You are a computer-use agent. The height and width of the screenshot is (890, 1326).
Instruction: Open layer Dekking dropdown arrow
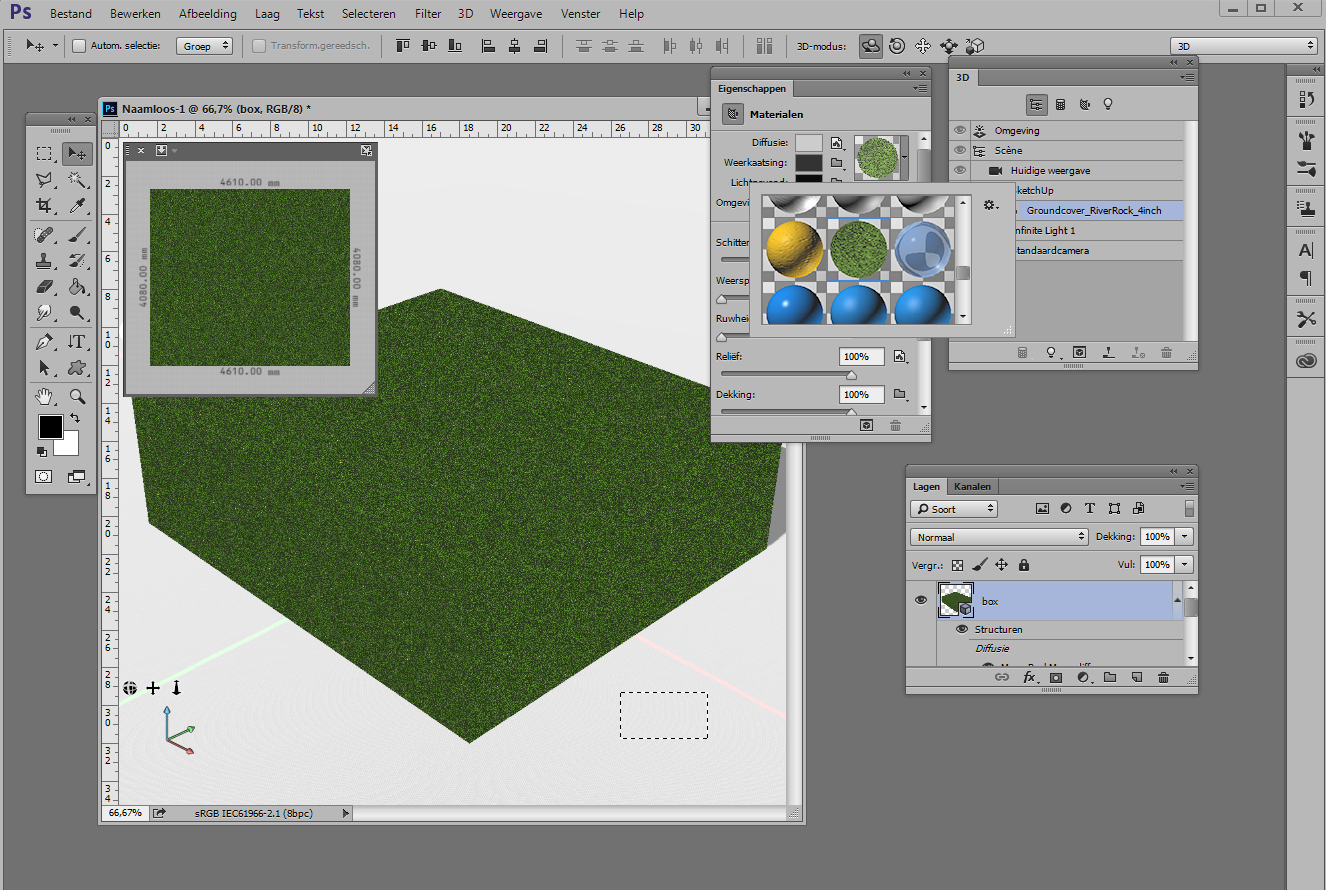click(1185, 537)
